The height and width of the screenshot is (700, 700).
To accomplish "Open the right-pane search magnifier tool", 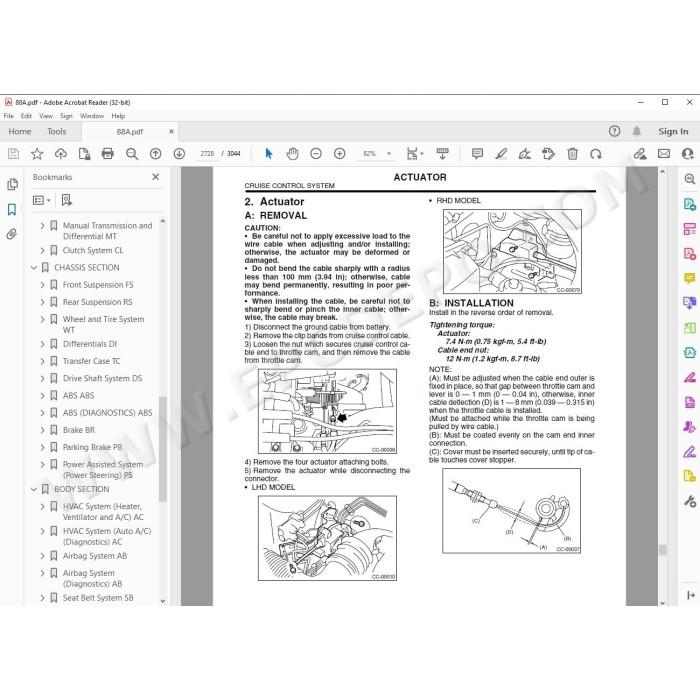I will tap(690, 179).
